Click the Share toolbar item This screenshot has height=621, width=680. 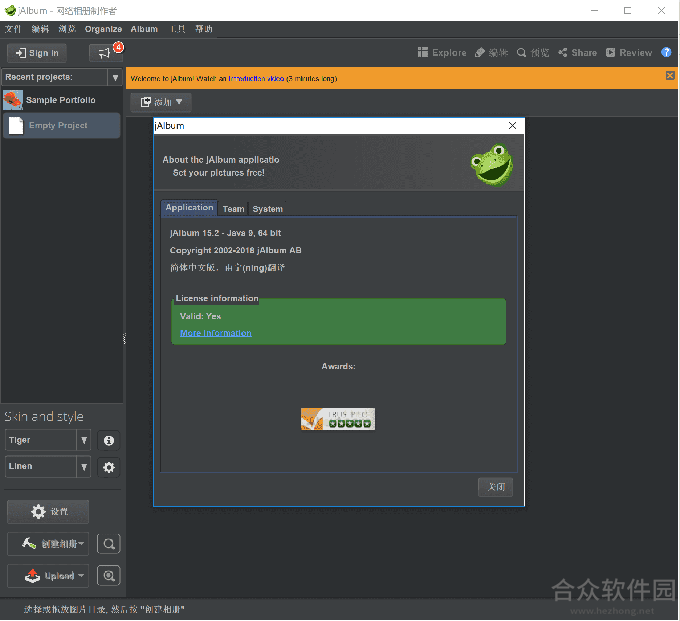pyautogui.click(x=577, y=52)
